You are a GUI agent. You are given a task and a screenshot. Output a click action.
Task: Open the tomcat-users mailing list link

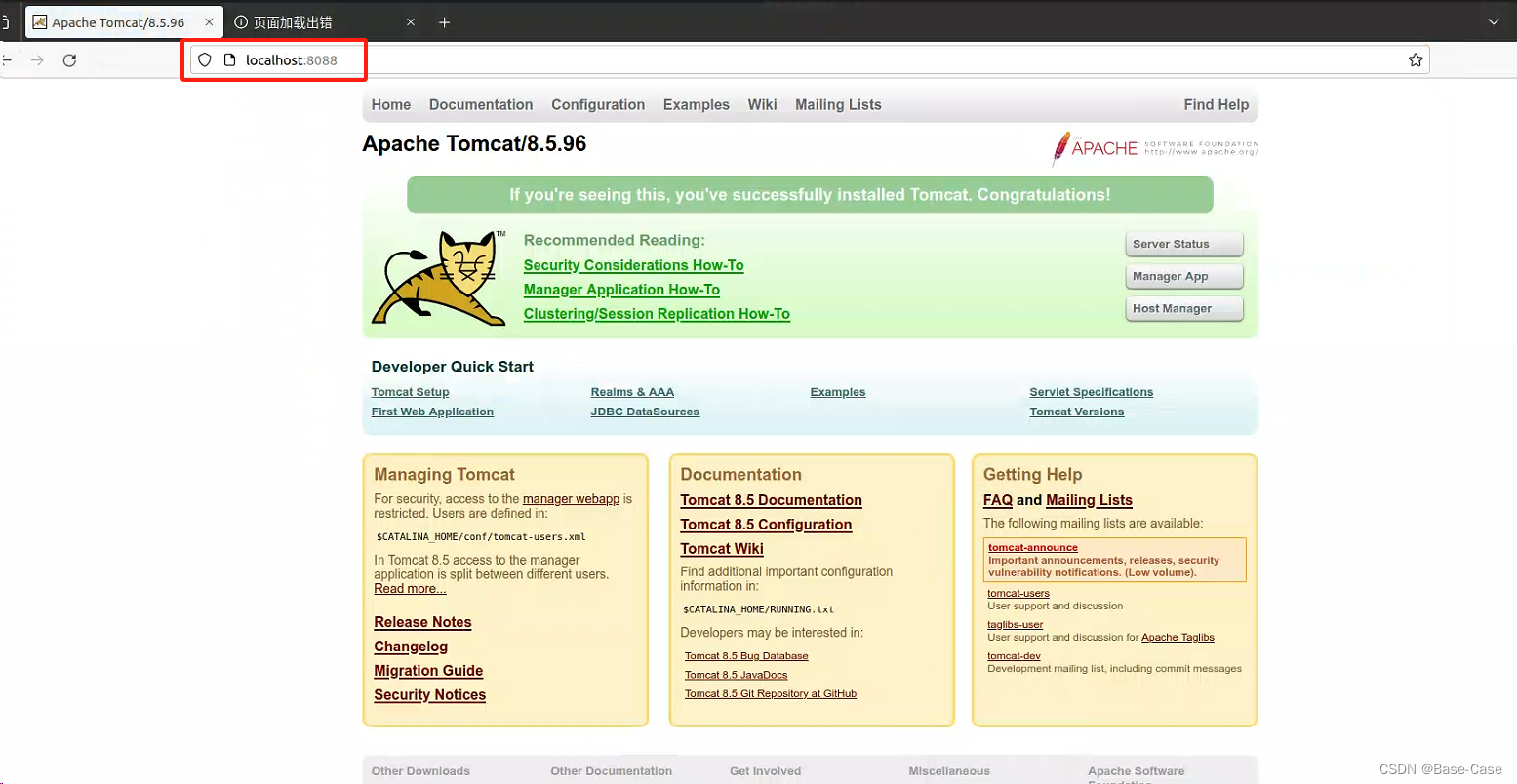tap(1018, 593)
